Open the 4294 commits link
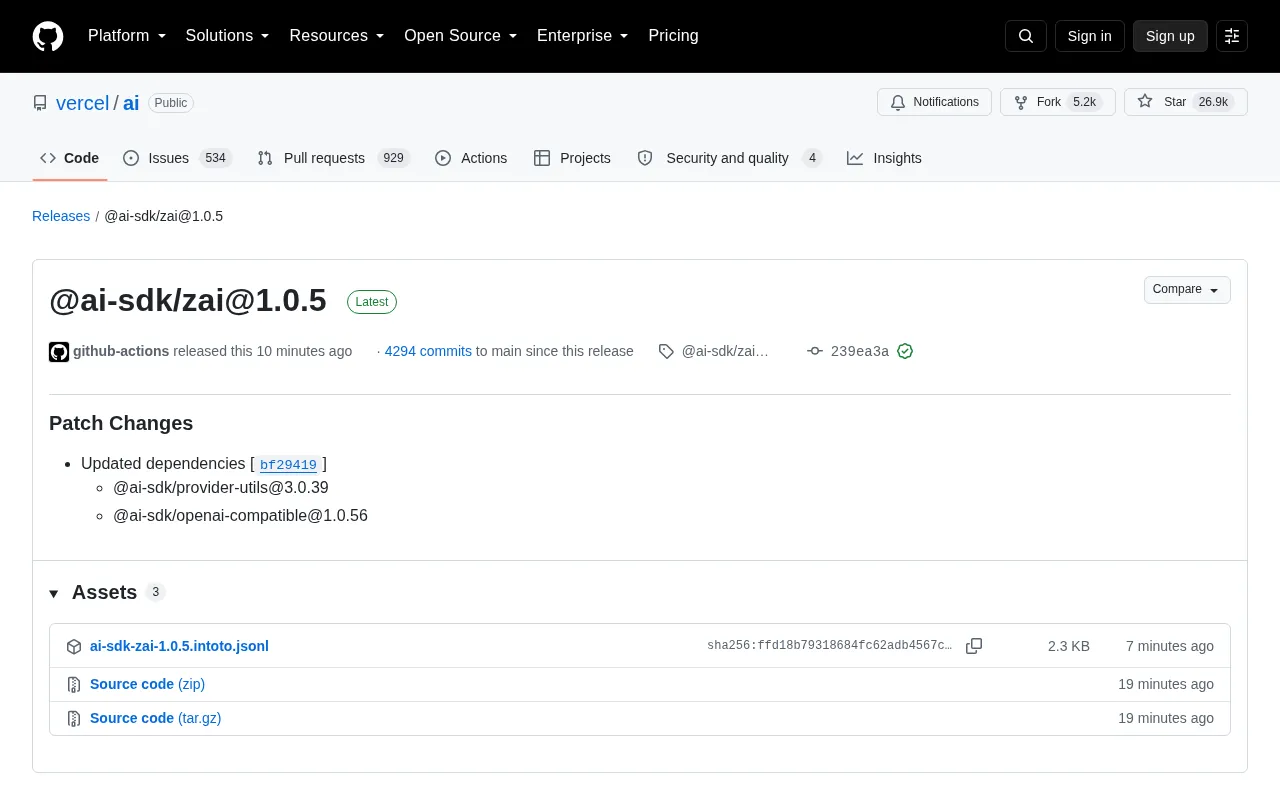This screenshot has width=1280, height=800. [x=428, y=351]
